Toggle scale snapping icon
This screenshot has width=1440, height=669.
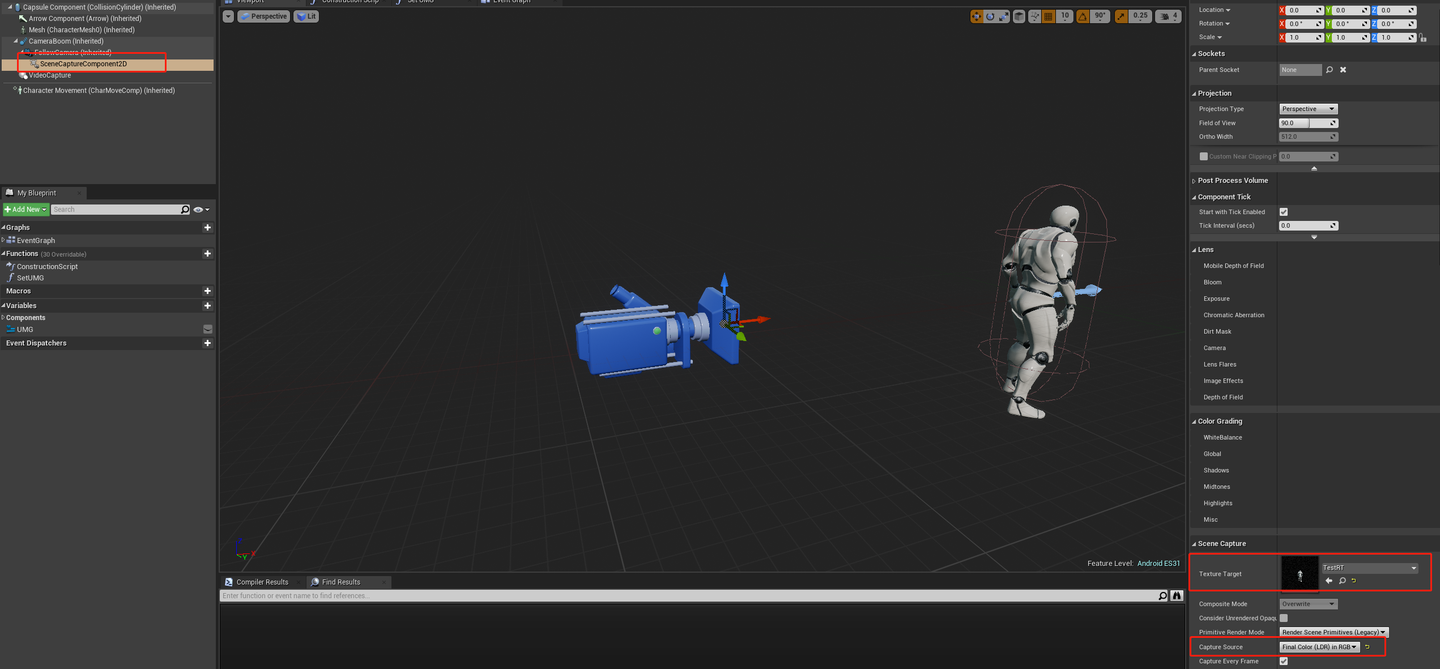(x=1121, y=16)
